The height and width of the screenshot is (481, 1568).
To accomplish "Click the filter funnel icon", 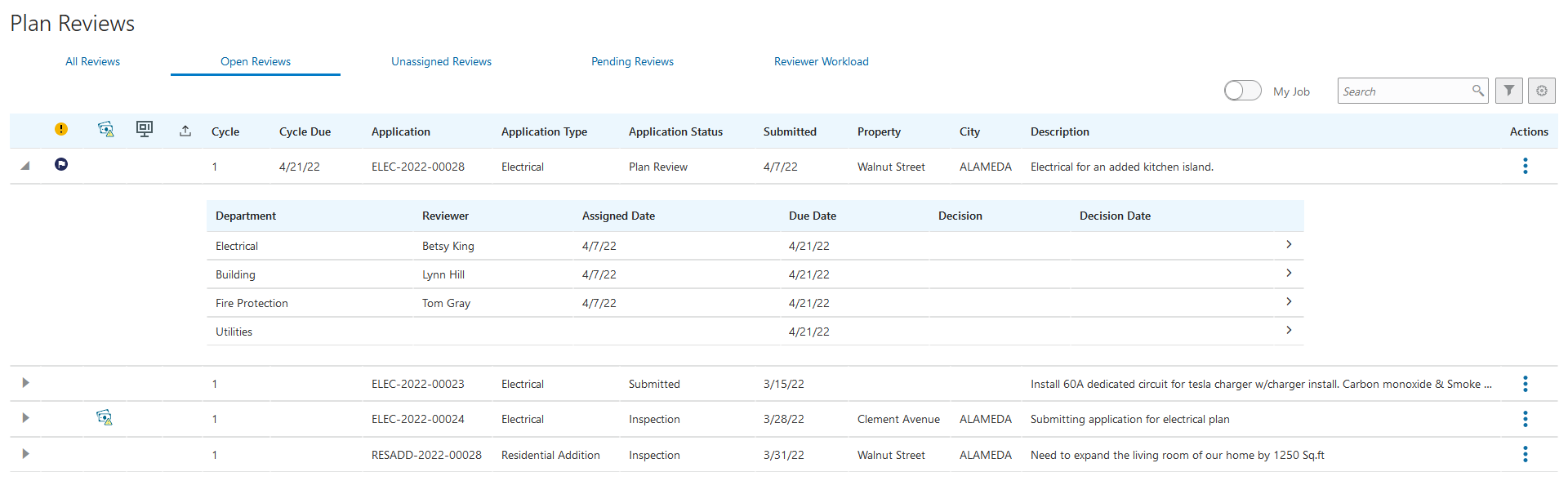I will [x=1508, y=91].
